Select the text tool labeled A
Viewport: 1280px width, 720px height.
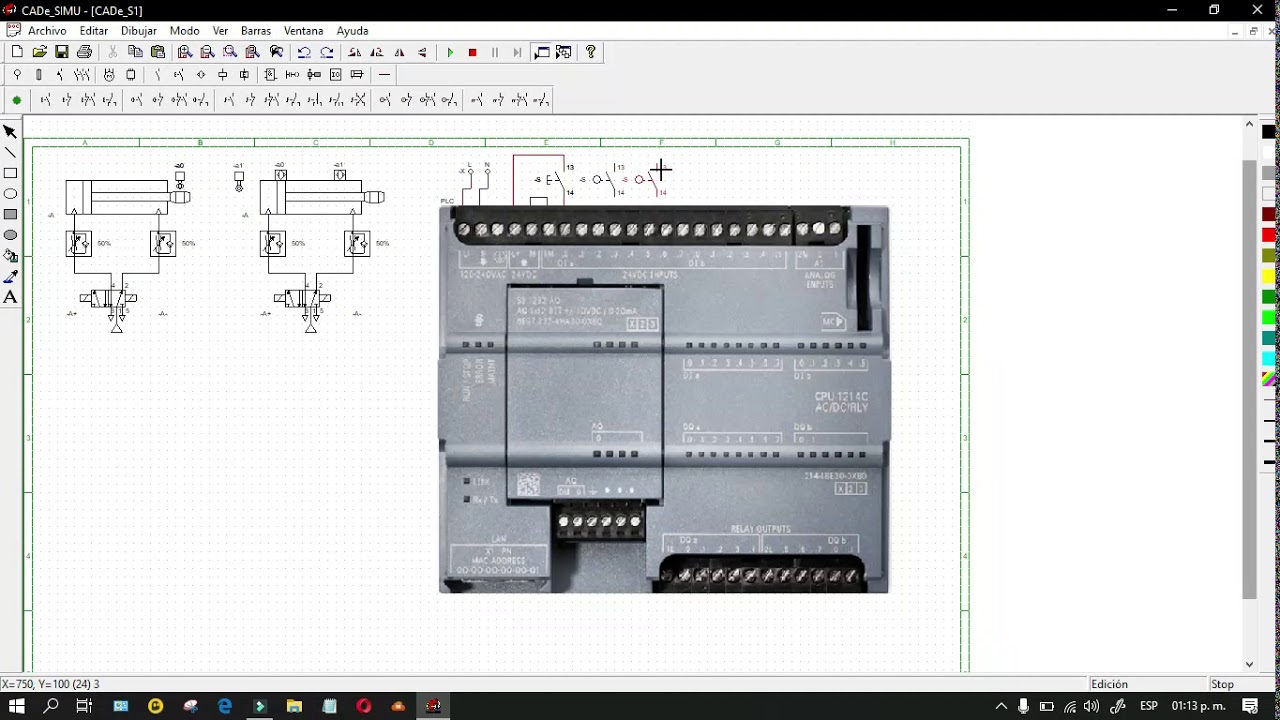10,297
